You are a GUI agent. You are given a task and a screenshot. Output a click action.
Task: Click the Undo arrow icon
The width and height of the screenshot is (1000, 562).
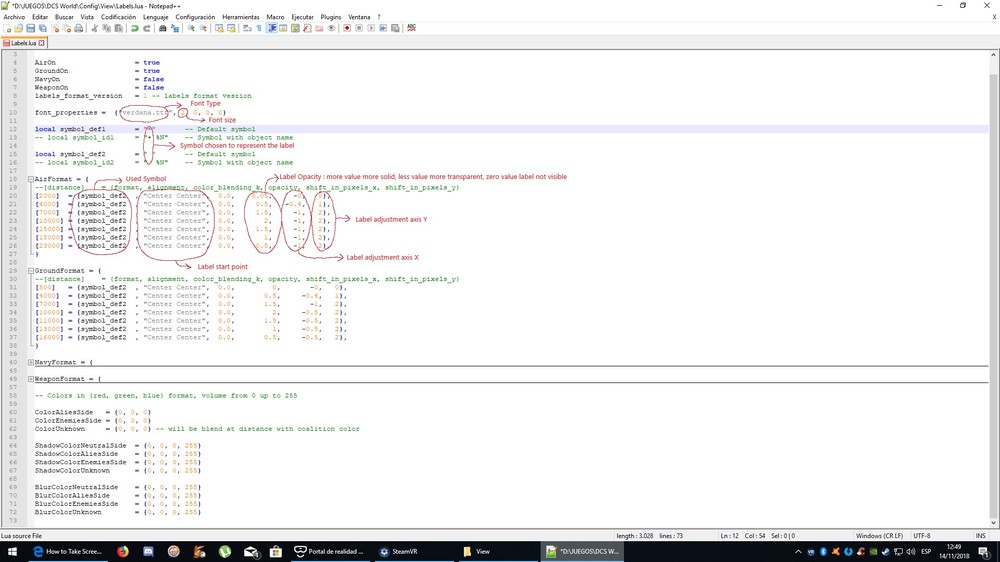click(x=135, y=28)
